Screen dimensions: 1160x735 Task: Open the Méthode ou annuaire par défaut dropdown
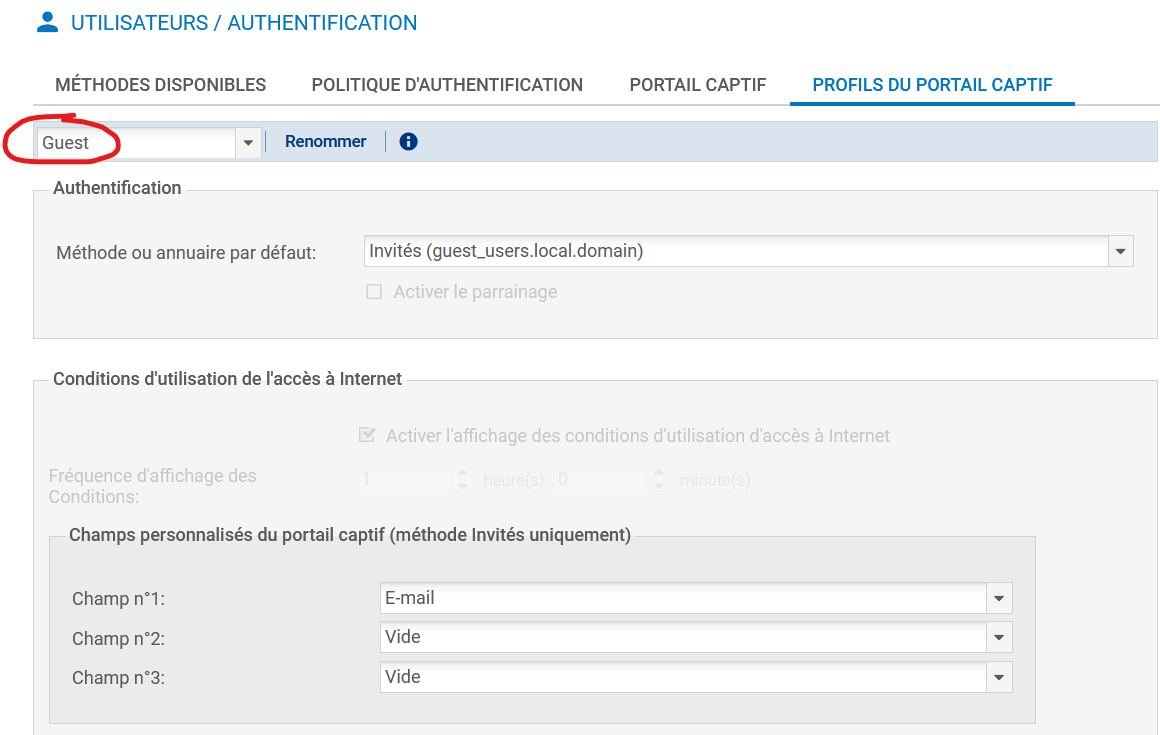(x=1120, y=252)
